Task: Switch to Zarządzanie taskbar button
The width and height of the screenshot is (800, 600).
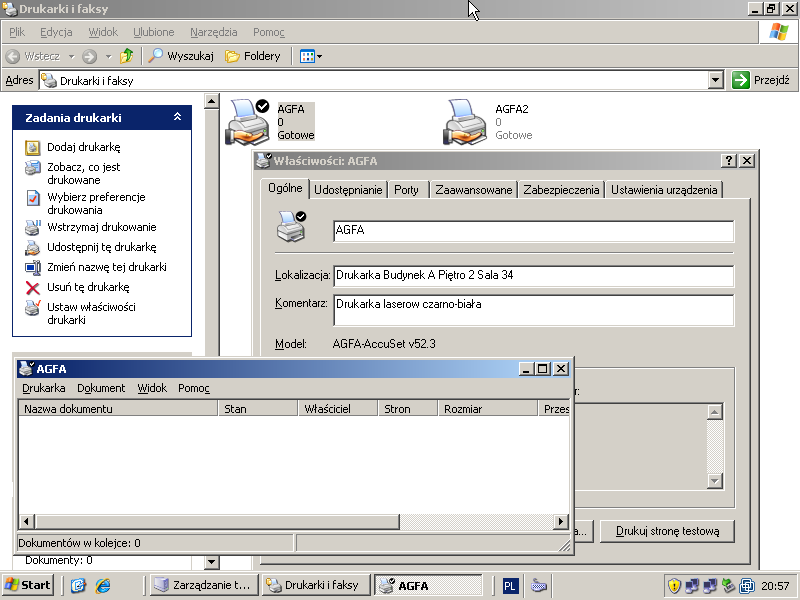Action: tap(204, 585)
